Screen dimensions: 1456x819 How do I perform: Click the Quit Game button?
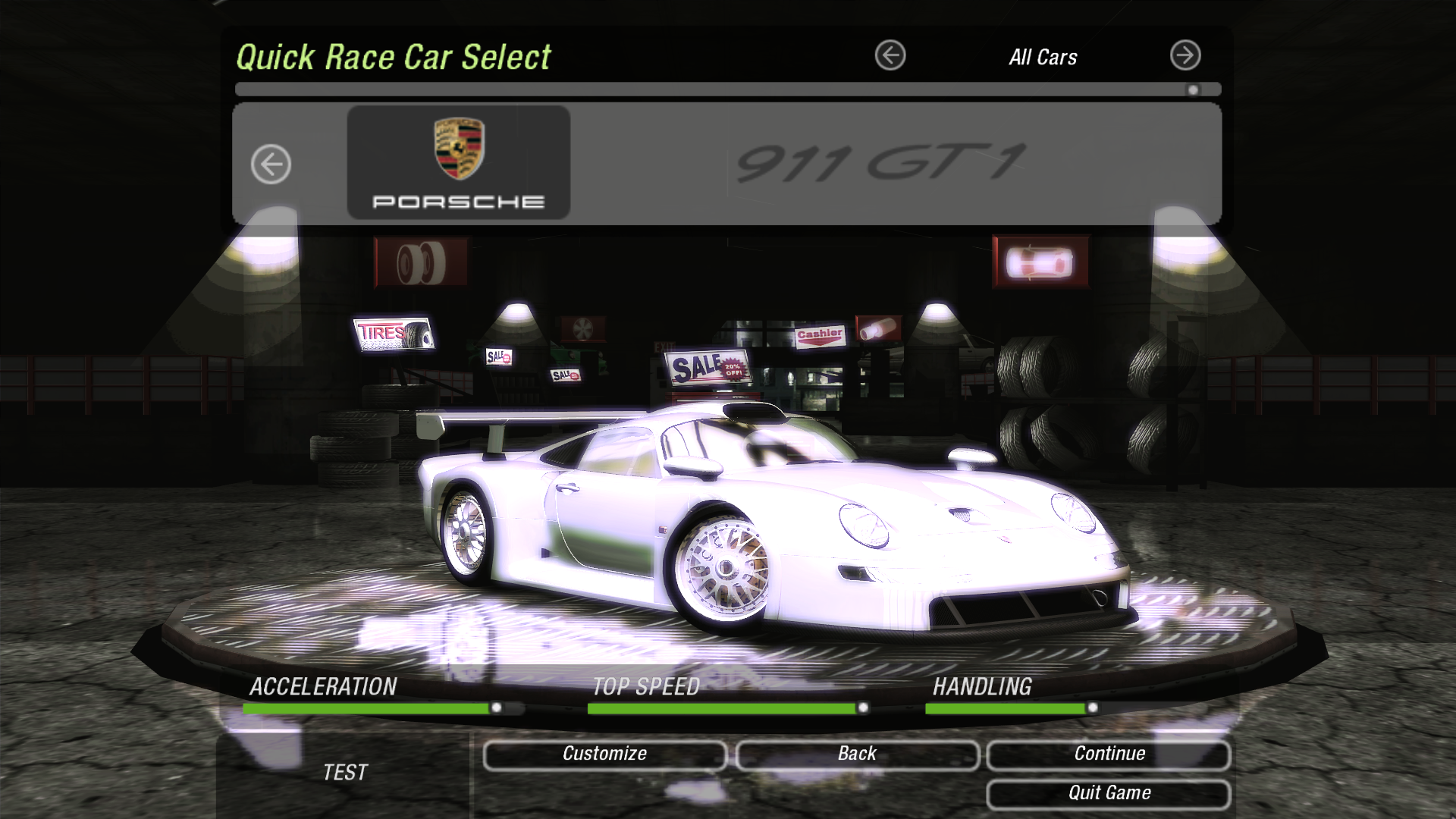pyautogui.click(x=1109, y=793)
